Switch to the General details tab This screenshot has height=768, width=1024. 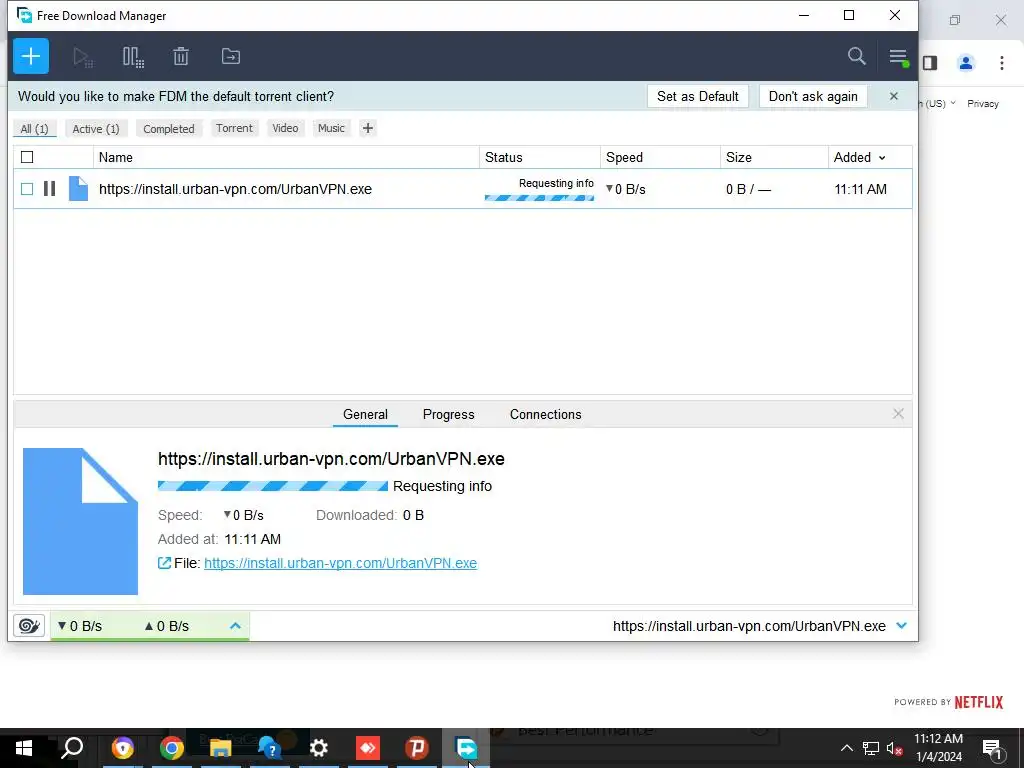coord(365,414)
